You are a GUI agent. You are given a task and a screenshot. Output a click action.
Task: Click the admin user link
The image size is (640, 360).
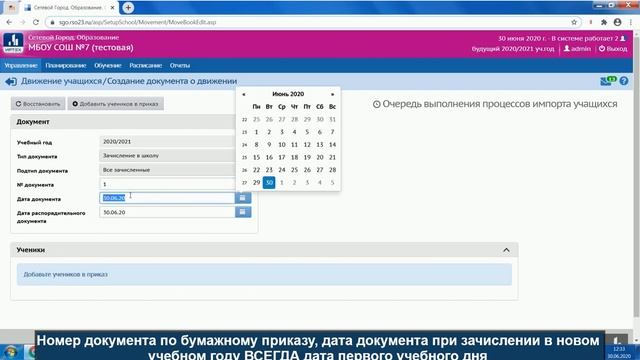click(577, 49)
